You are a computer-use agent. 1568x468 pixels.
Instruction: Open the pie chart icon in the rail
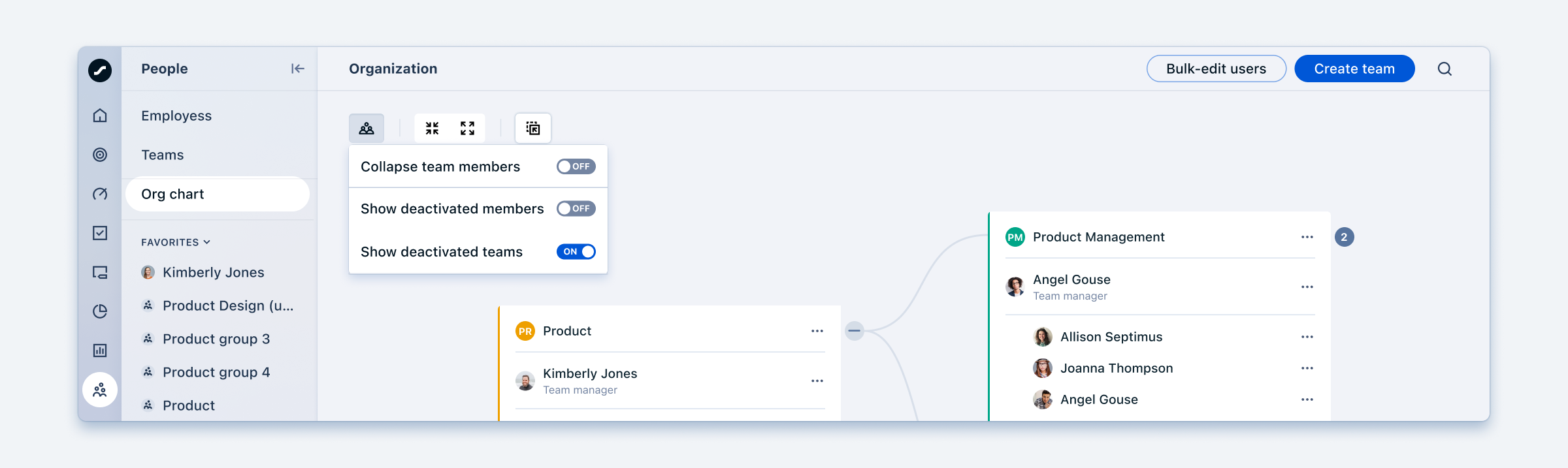point(100,311)
